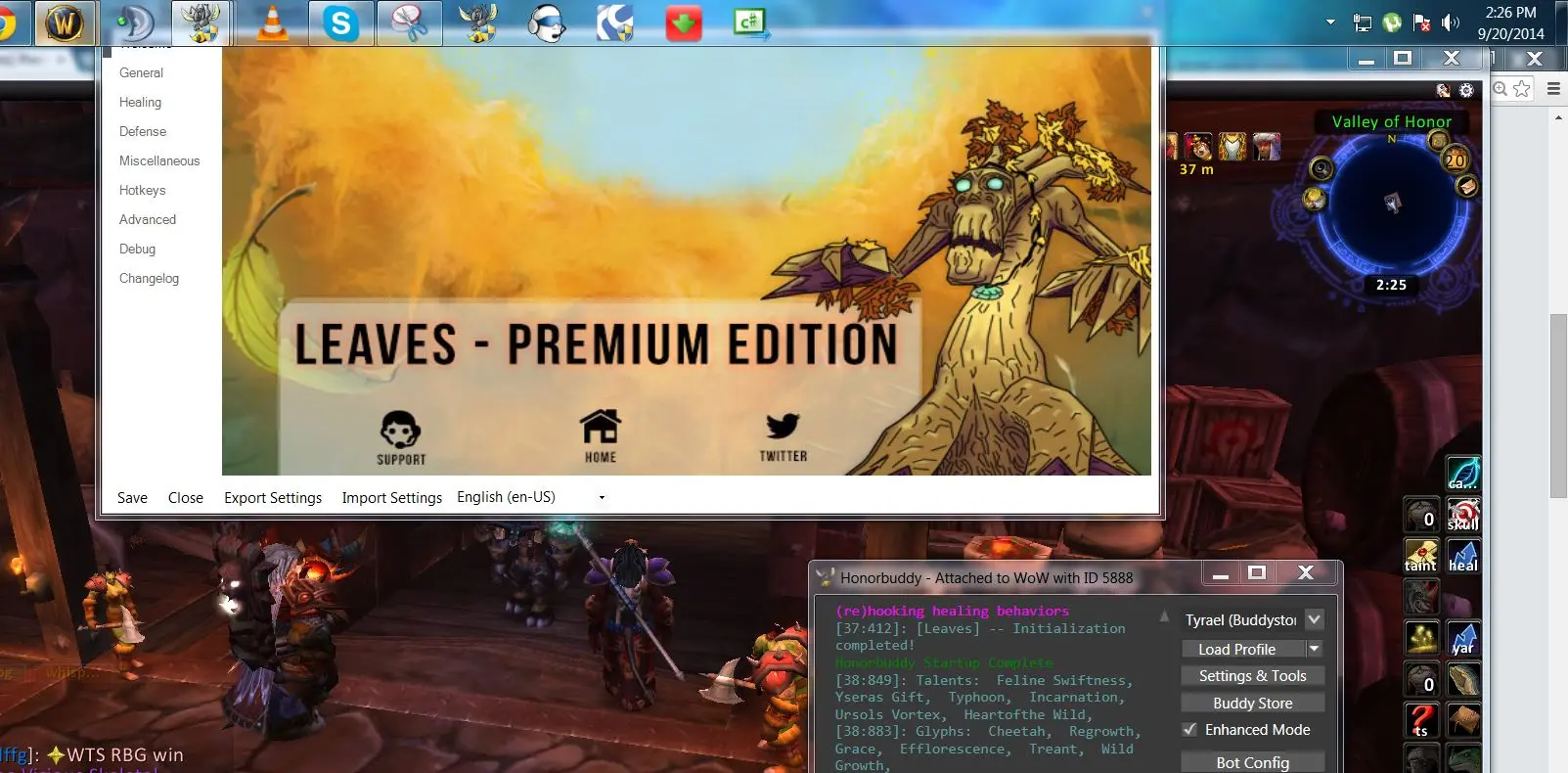Expand the Tyrael (Buddystore) bot dropdown

point(1315,619)
